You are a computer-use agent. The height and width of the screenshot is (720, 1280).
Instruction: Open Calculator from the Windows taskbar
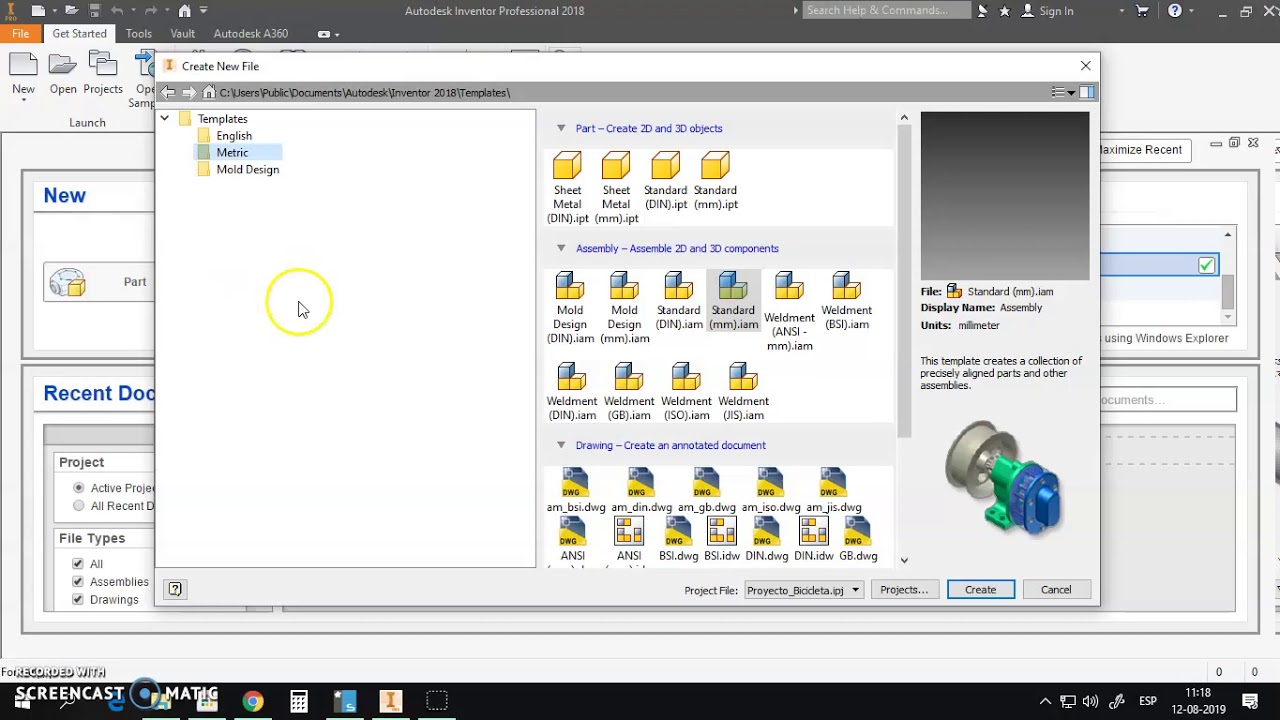pos(299,701)
